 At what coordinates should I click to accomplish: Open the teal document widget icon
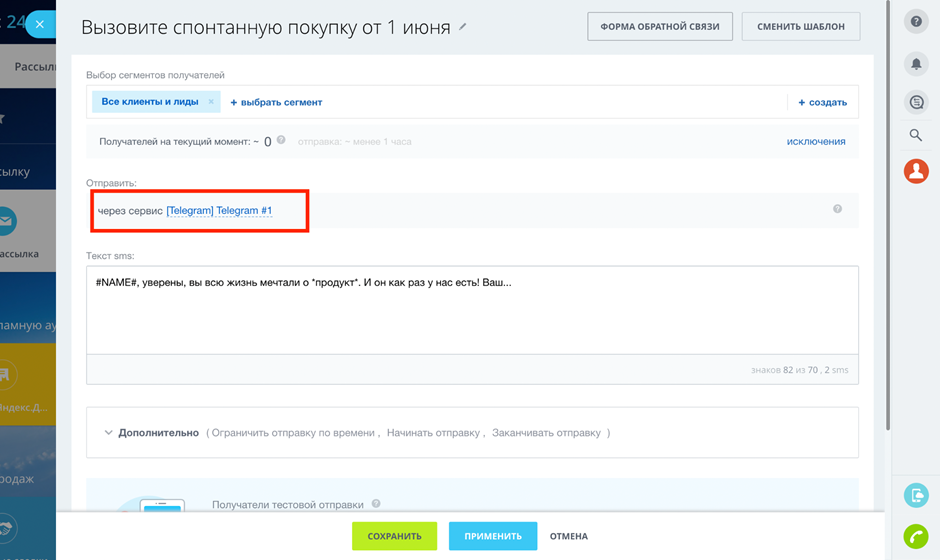pos(916,495)
